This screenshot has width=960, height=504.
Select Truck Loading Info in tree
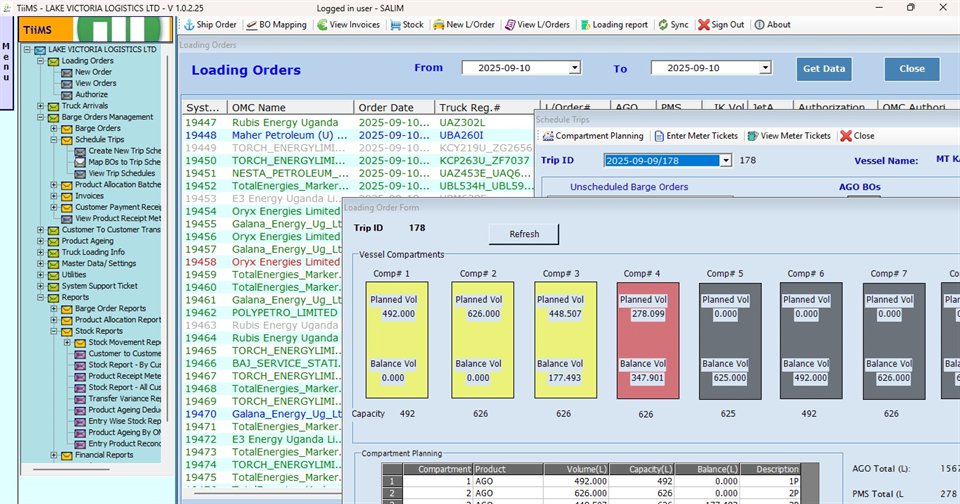[93, 252]
